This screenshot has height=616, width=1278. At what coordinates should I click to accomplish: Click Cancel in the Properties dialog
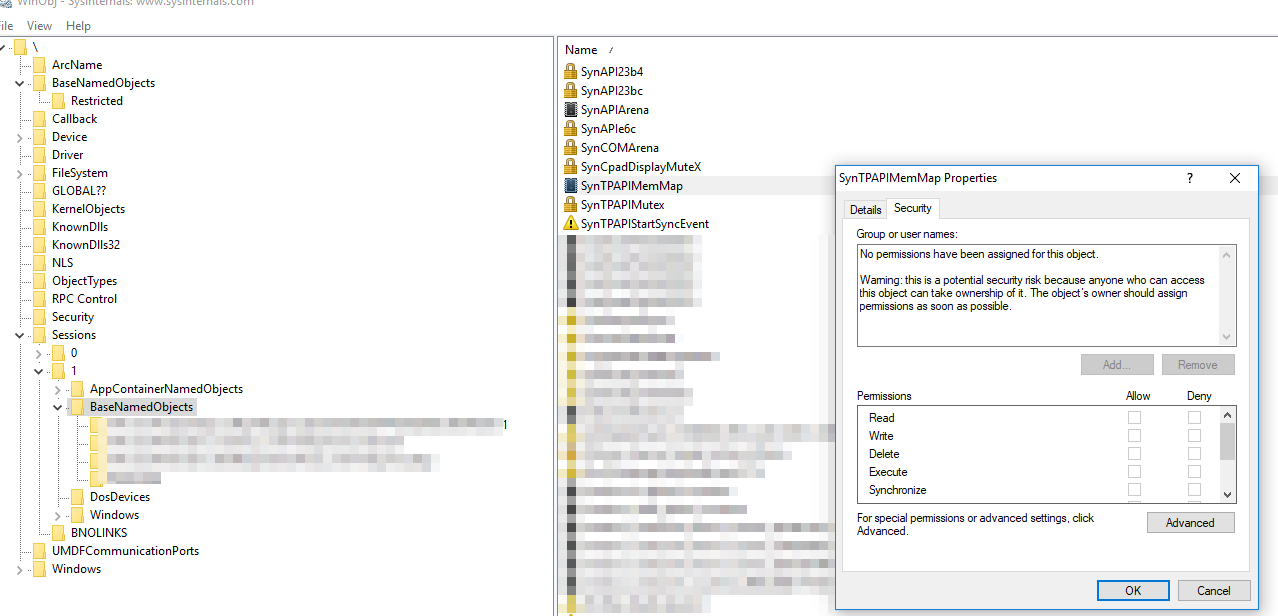click(x=1214, y=591)
